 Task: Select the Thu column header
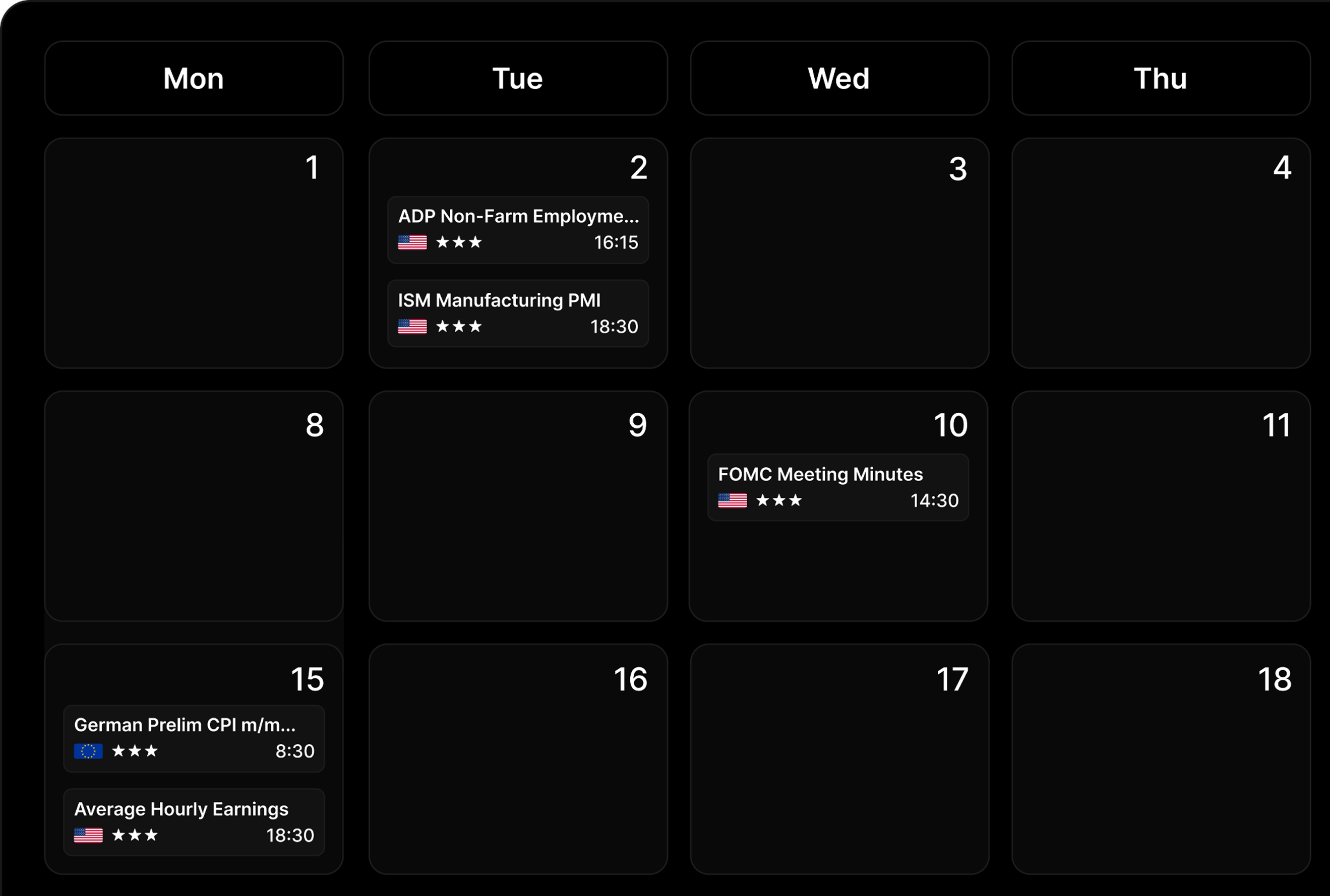coord(1161,78)
